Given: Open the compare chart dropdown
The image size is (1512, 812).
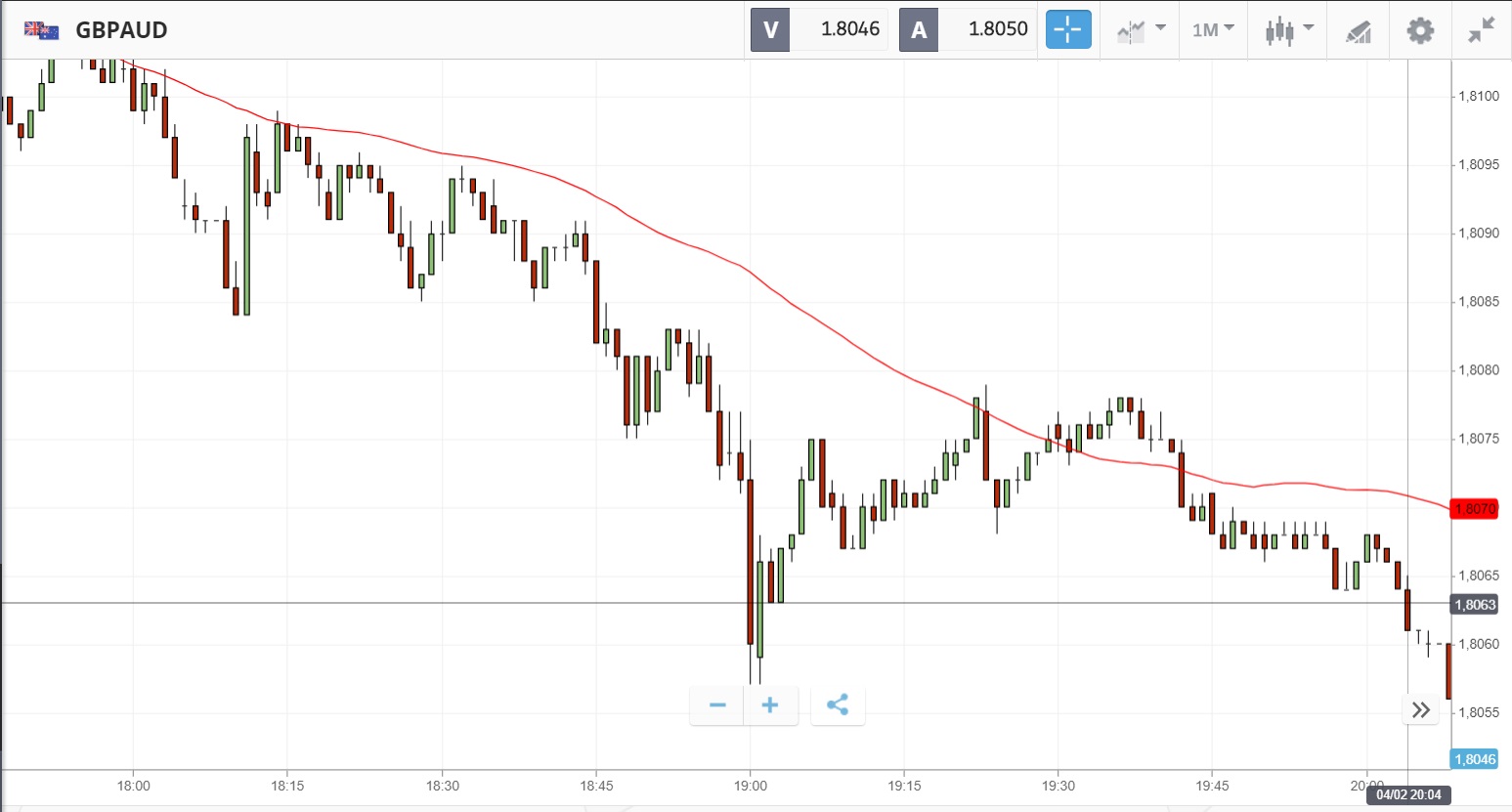Looking at the screenshot, I should point(1140,30).
